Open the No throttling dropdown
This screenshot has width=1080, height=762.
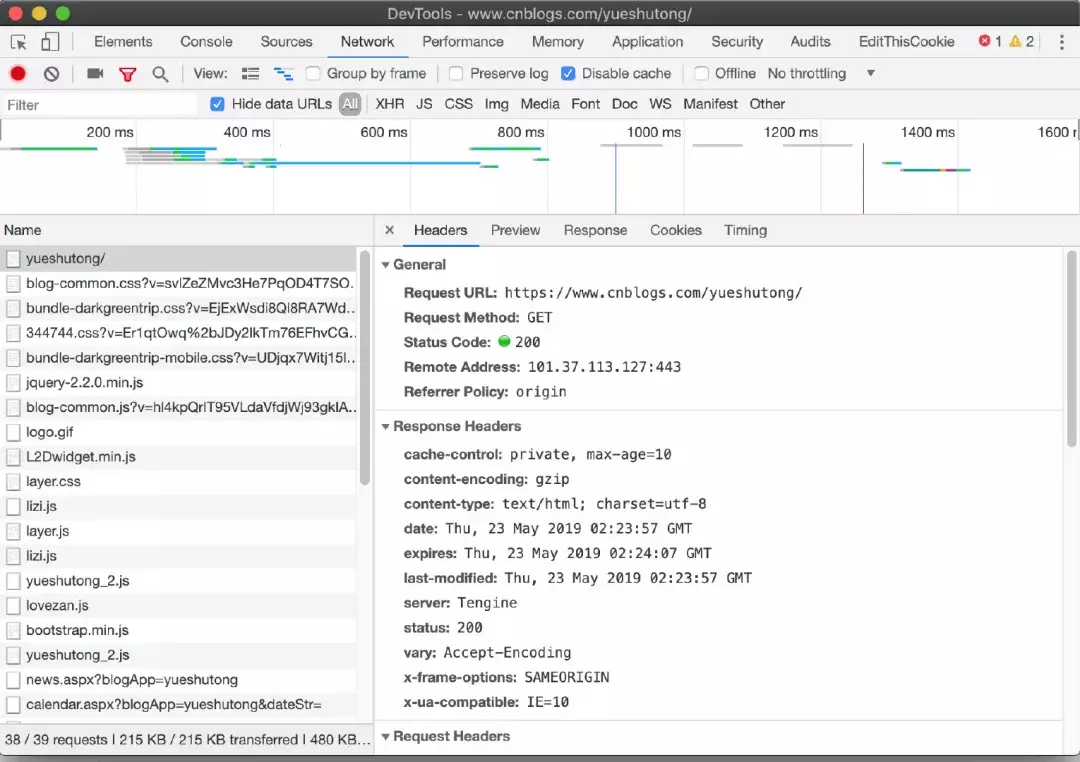pyautogui.click(x=821, y=74)
